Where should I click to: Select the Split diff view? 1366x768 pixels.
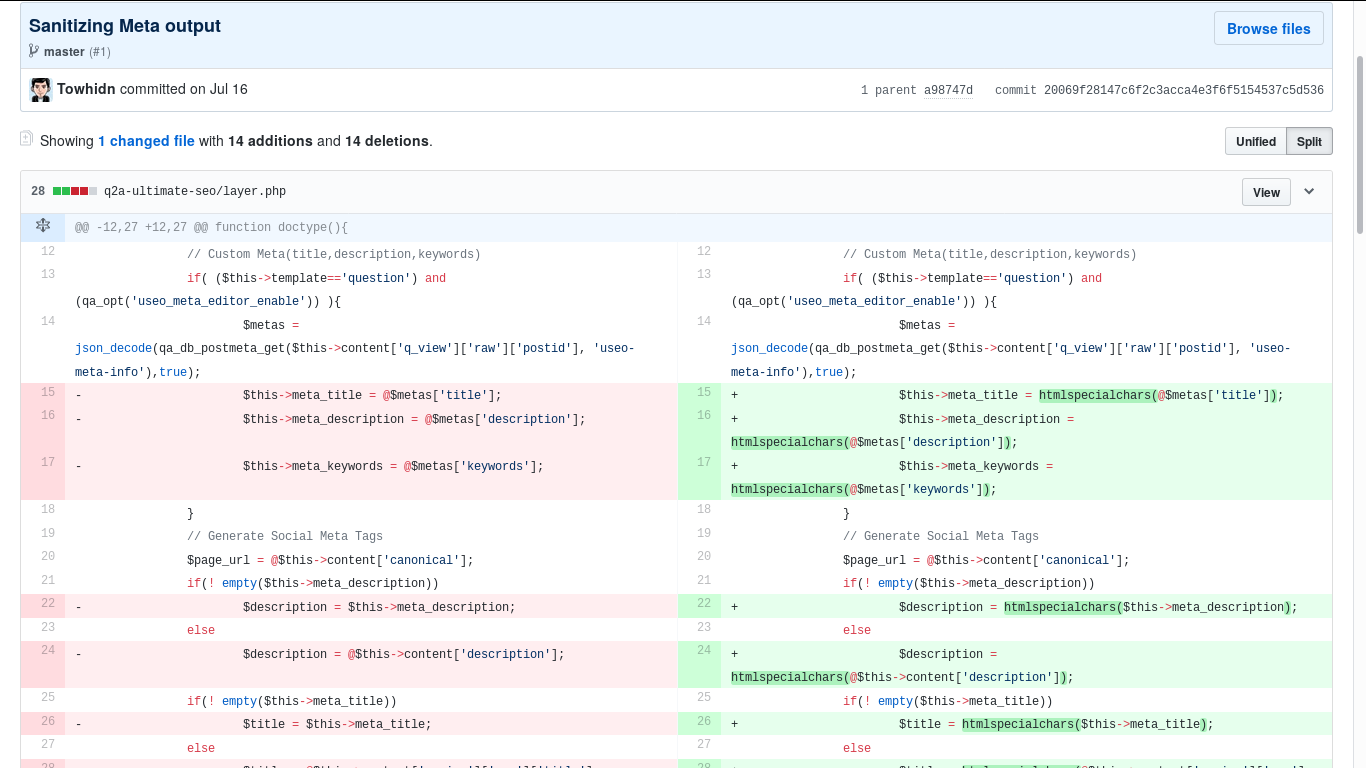1309,141
